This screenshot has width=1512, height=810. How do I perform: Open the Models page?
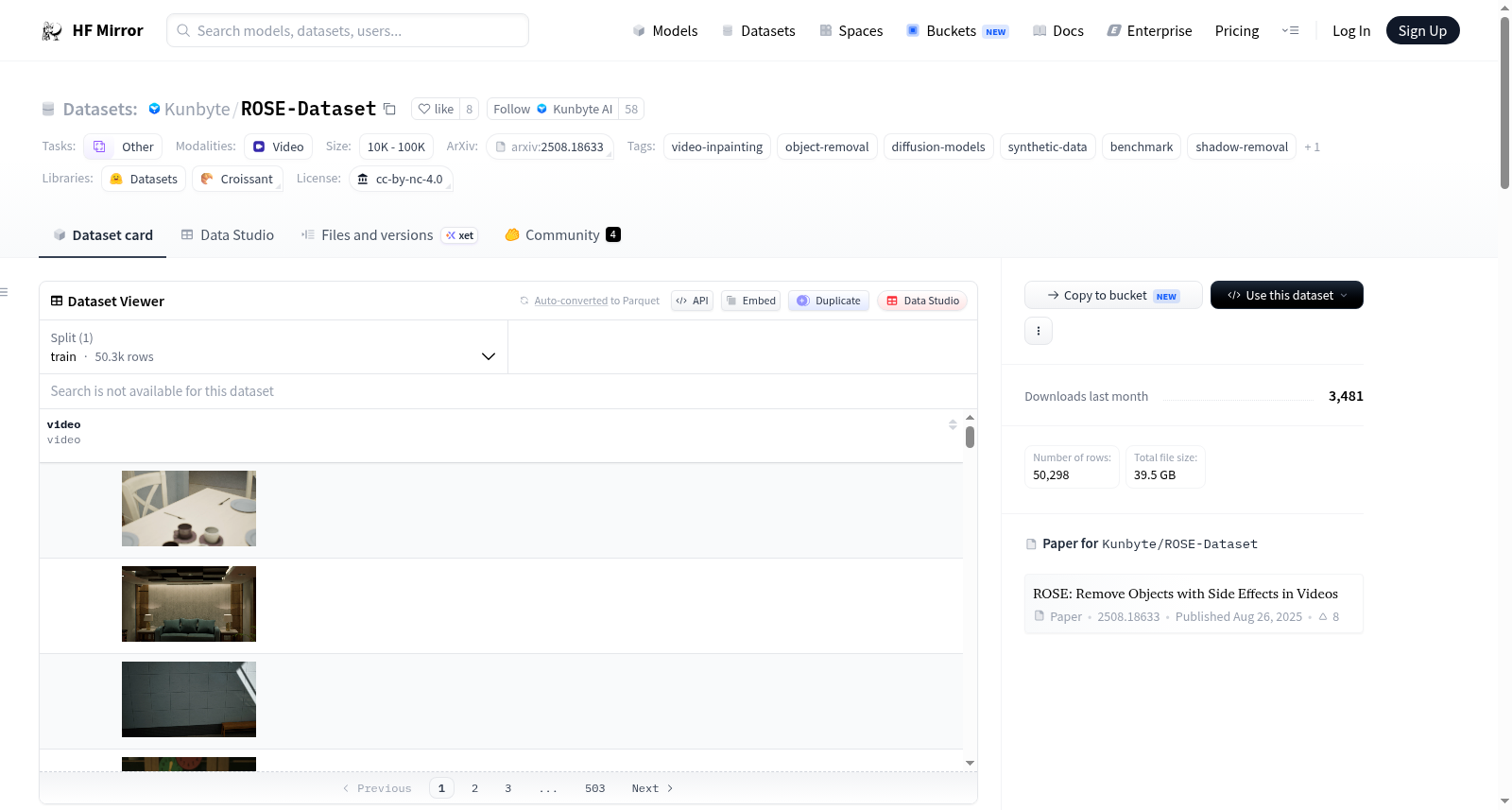(x=665, y=31)
